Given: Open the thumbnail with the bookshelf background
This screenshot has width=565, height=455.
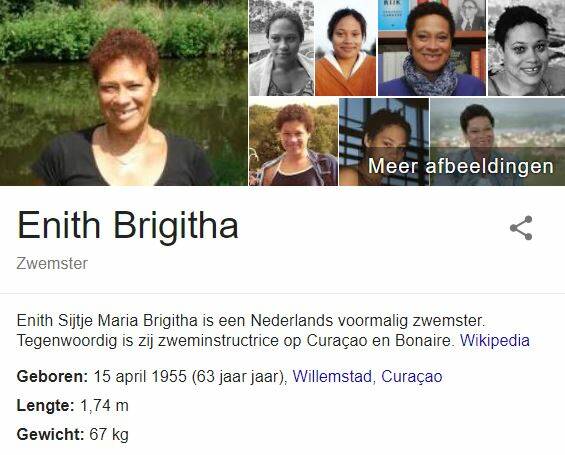Looking at the screenshot, I should click(432, 48).
